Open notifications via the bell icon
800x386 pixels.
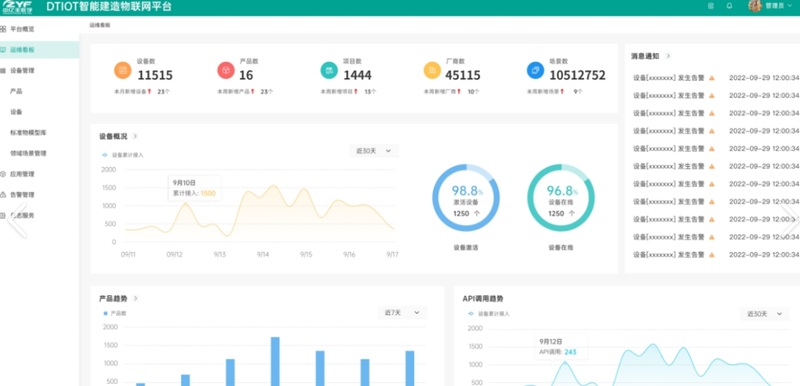730,6
